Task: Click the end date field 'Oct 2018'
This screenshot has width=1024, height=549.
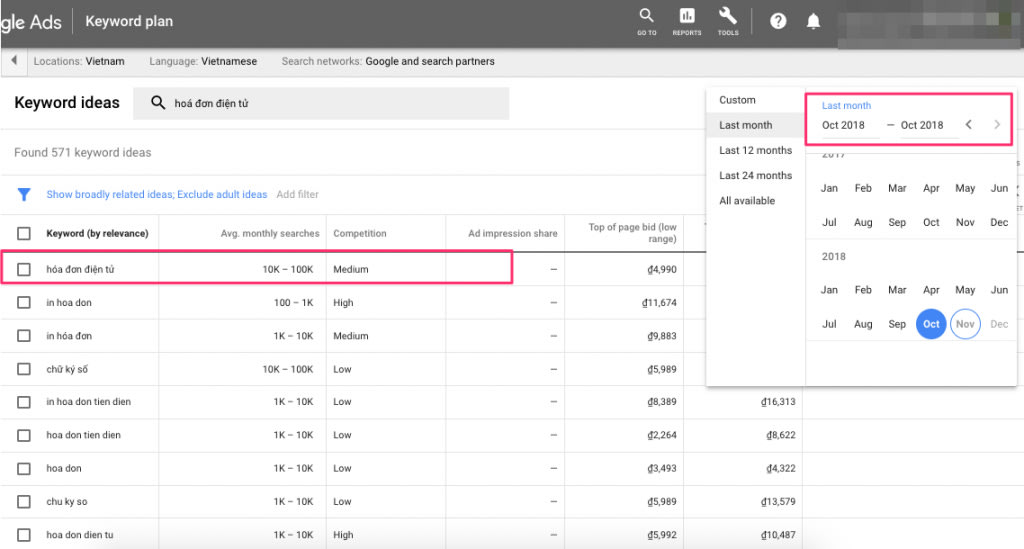Action: 921,125
